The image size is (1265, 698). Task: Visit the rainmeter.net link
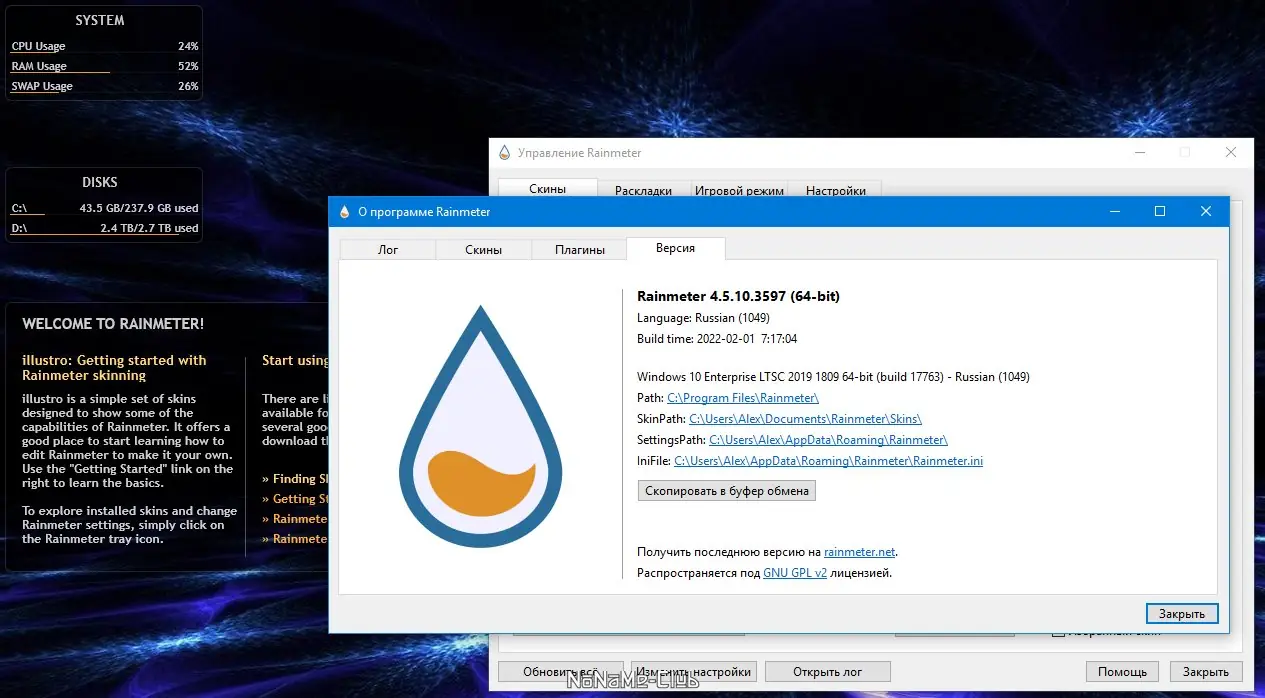tap(860, 552)
